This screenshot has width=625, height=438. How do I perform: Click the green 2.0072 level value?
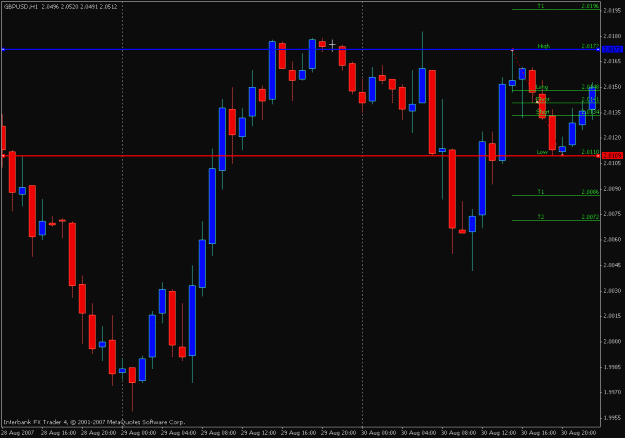pos(590,217)
